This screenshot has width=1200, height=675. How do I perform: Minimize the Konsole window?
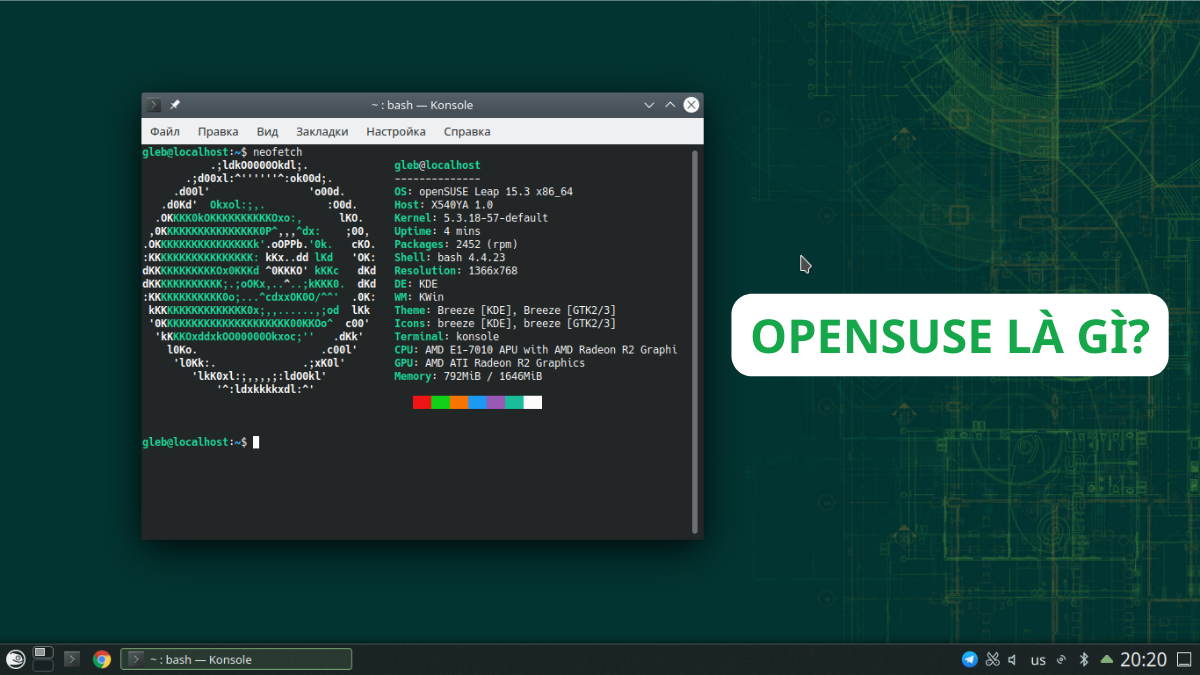pyautogui.click(x=649, y=105)
